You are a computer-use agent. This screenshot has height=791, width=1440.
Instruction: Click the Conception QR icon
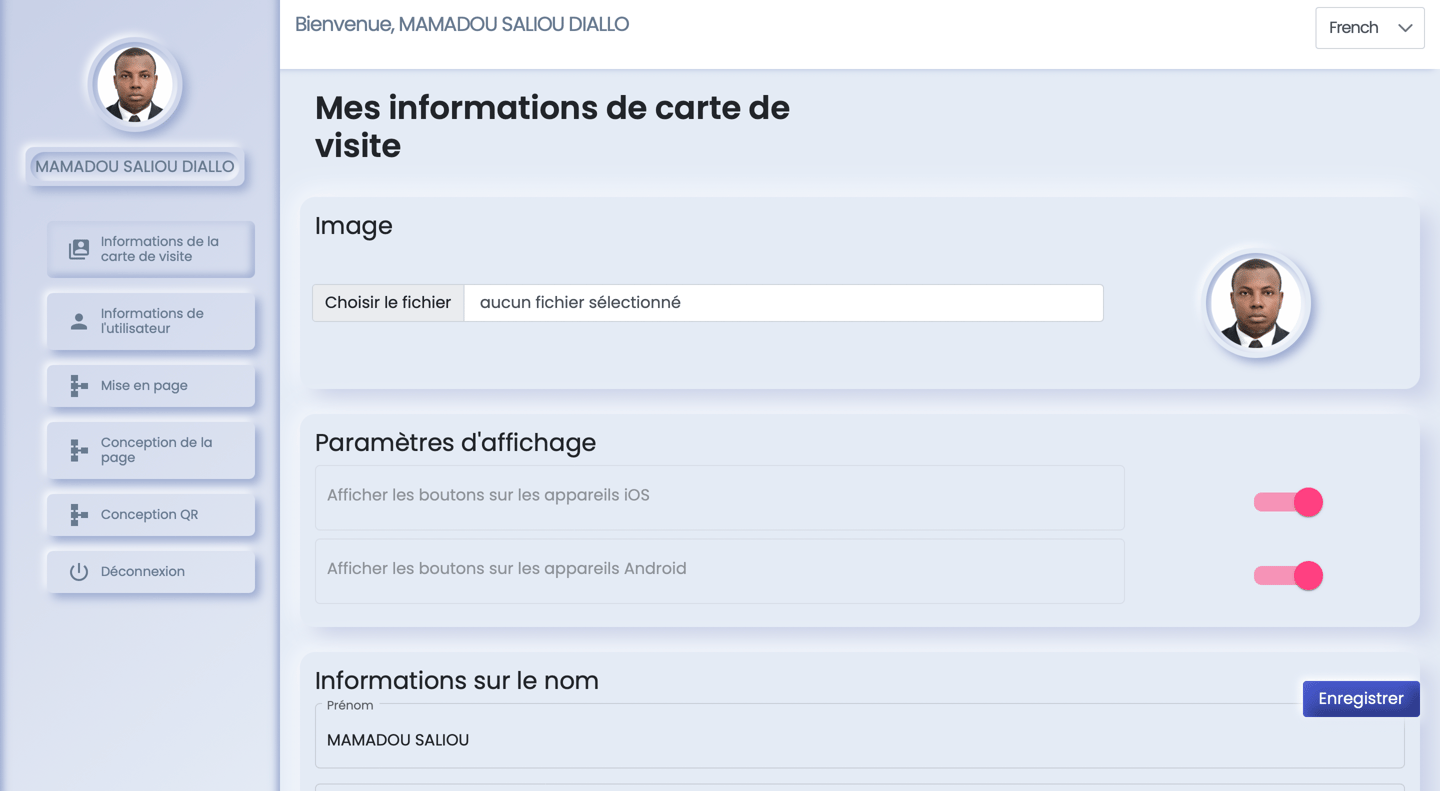tap(79, 515)
